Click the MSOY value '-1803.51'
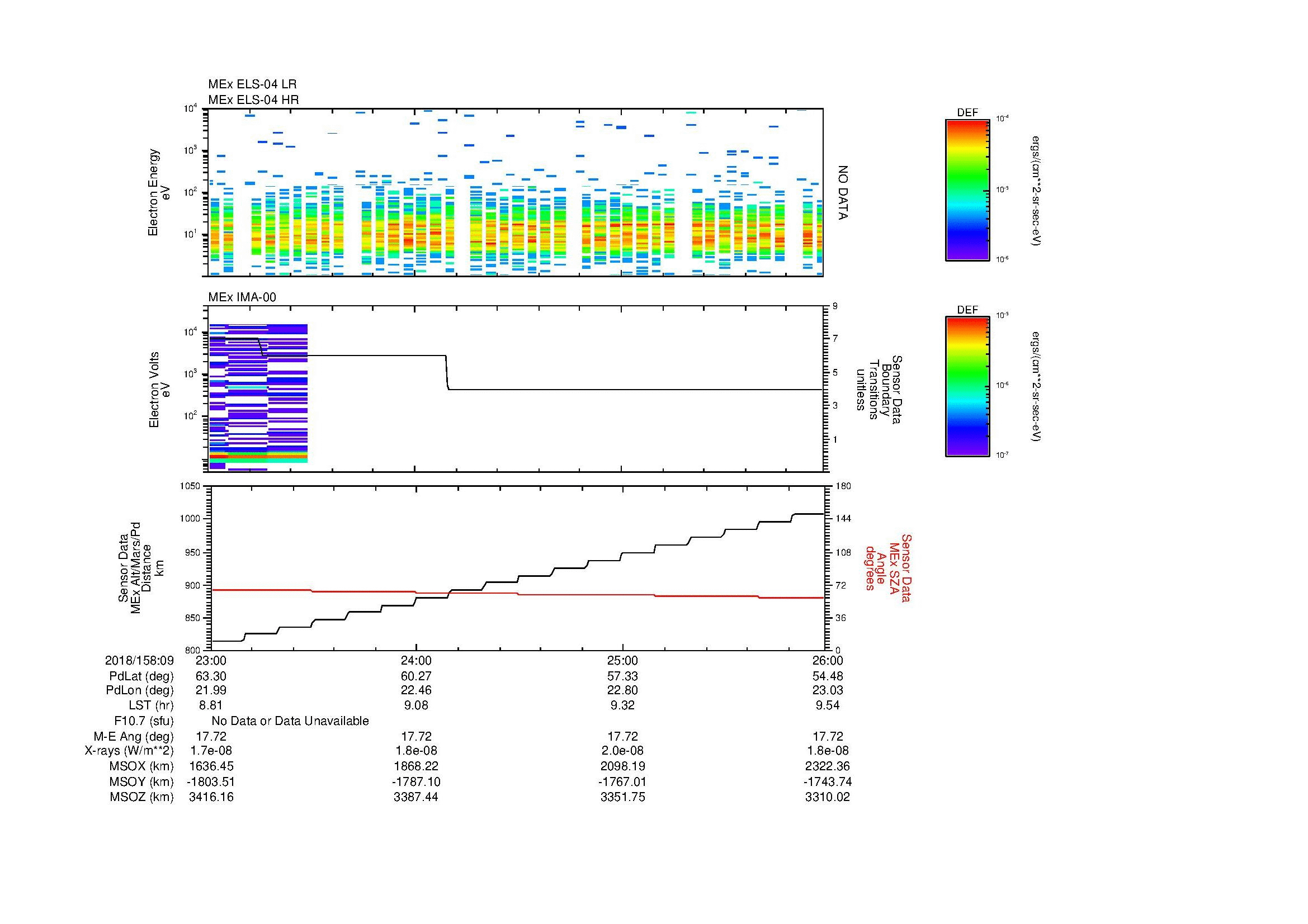1308x924 pixels. point(211,782)
